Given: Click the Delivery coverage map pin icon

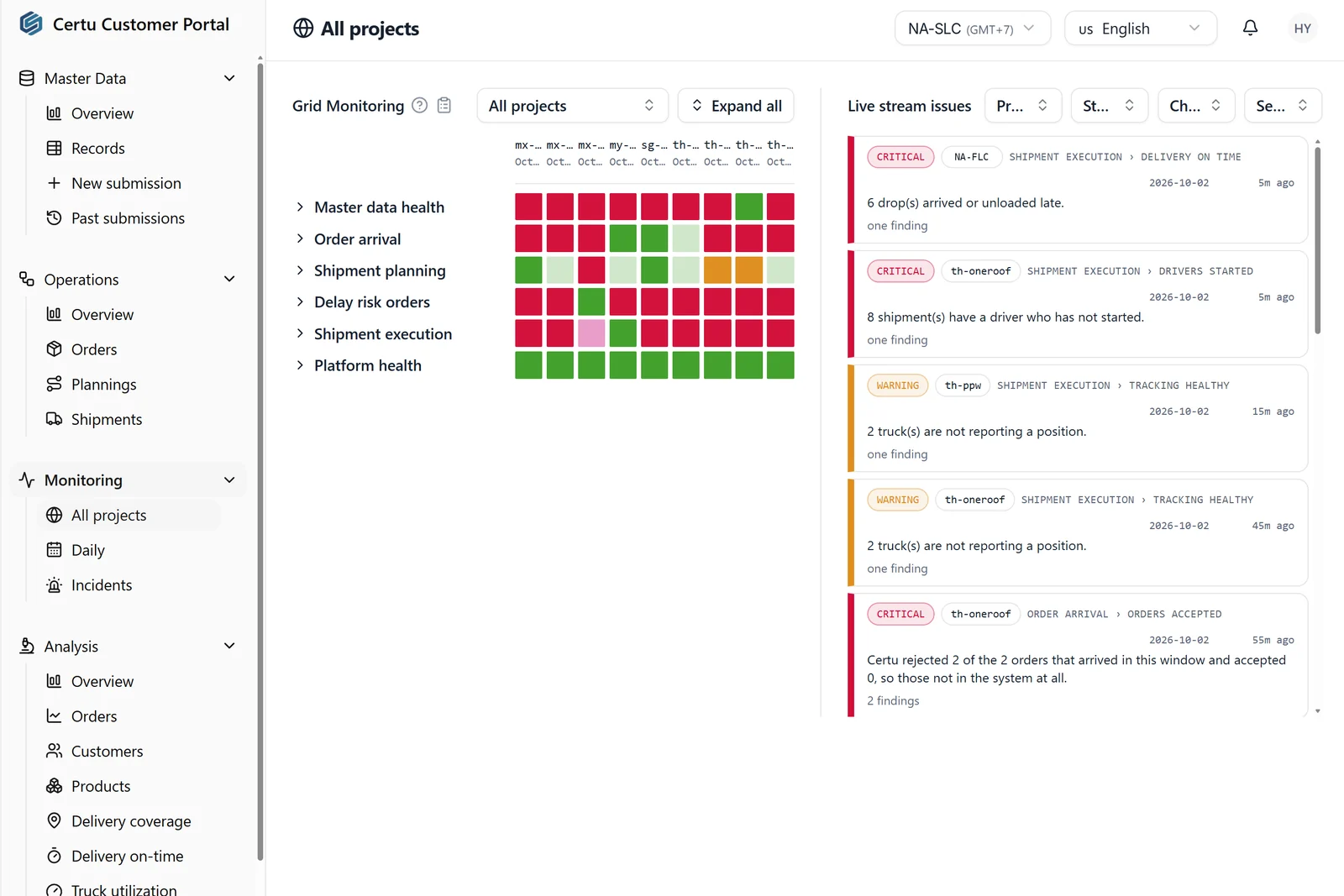Looking at the screenshot, I should click(x=54, y=820).
